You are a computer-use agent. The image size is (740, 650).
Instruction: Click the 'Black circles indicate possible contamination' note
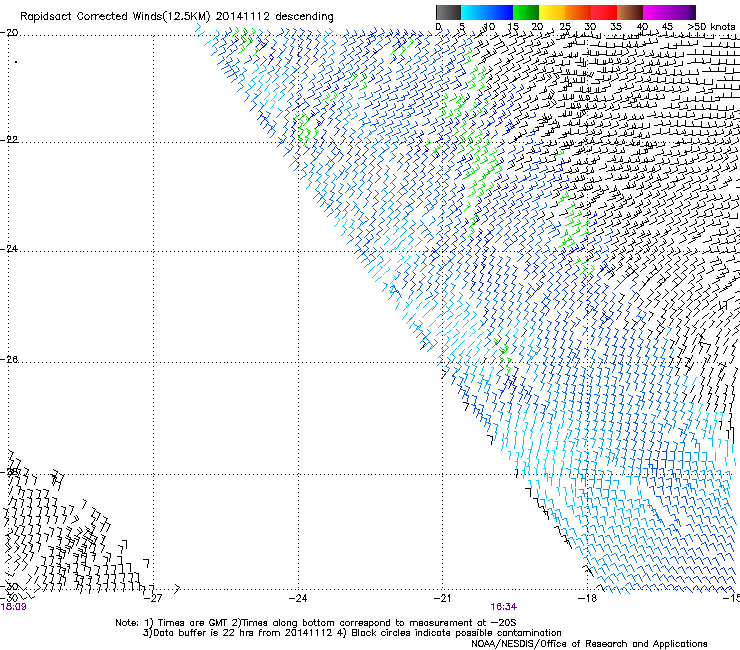pos(456,633)
